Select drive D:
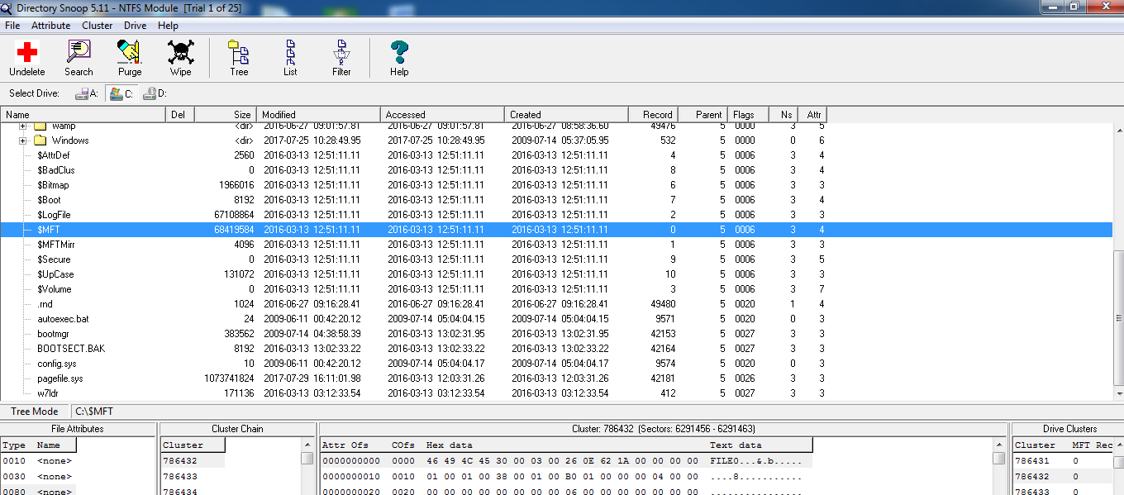 point(154,94)
